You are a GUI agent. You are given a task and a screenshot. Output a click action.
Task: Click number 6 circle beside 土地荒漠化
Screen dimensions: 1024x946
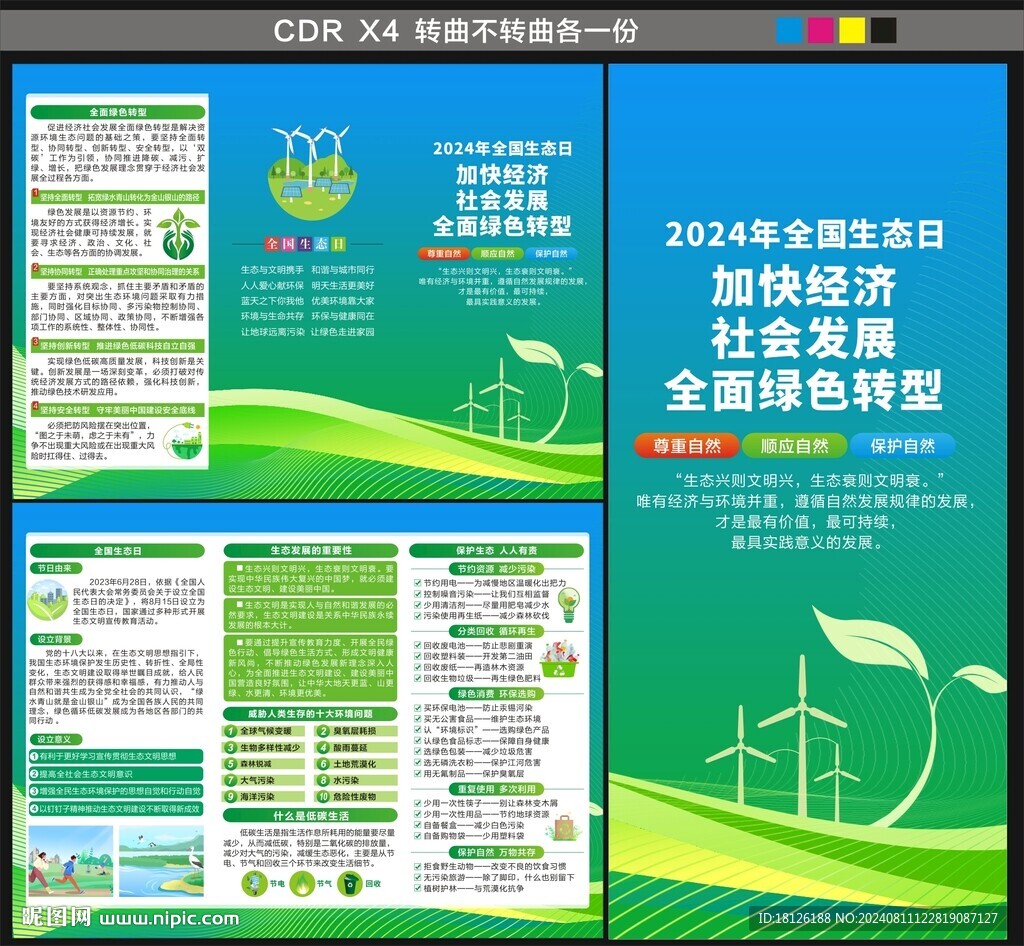click(323, 764)
